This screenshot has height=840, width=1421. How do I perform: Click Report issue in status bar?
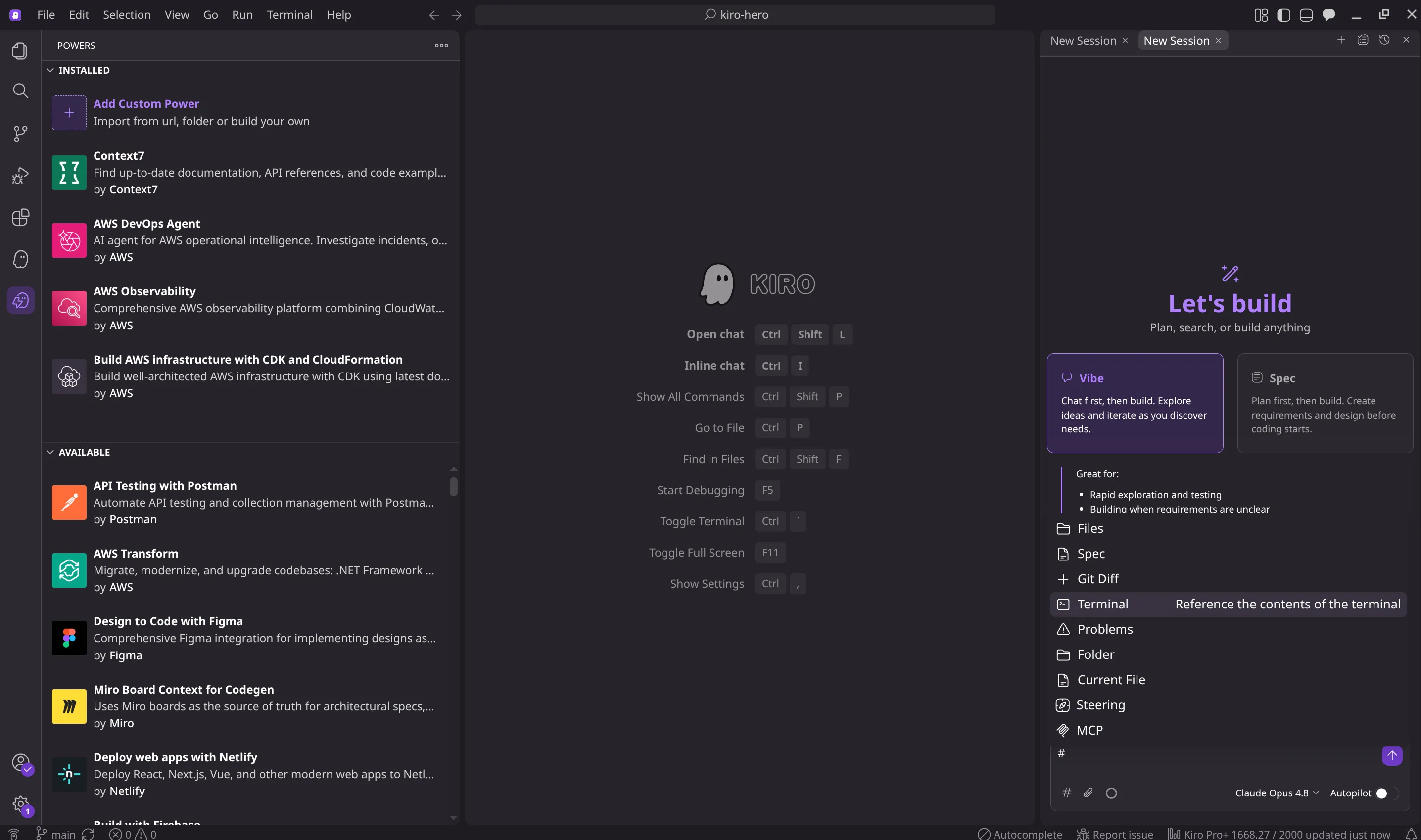(x=1114, y=834)
